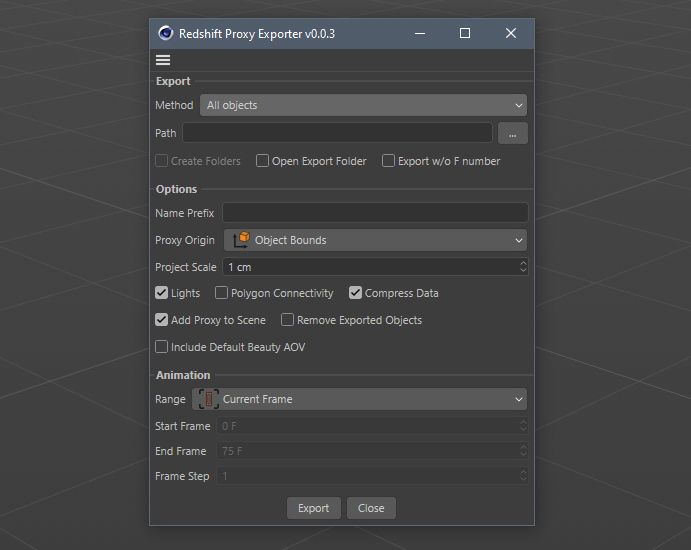Image resolution: width=691 pixels, height=550 pixels.
Task: Click the Name Prefix text field
Action: click(375, 213)
